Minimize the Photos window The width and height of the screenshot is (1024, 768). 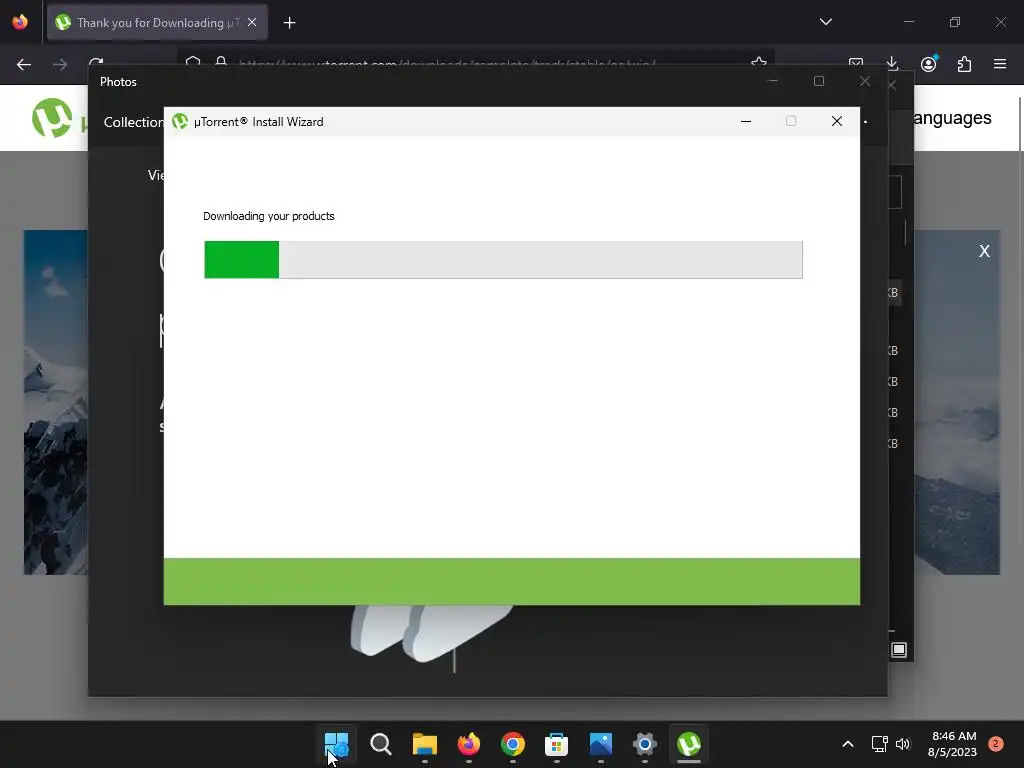coord(773,81)
